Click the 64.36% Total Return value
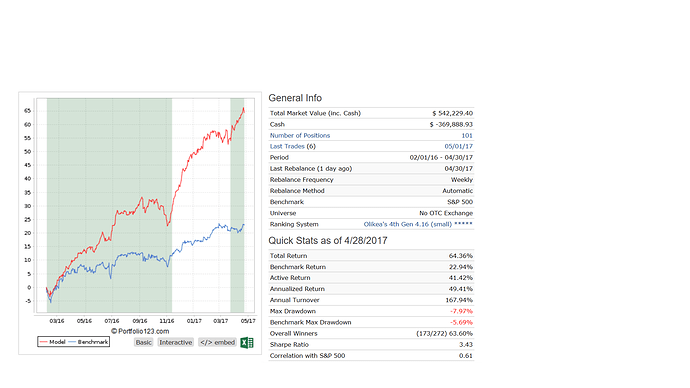 461,256
